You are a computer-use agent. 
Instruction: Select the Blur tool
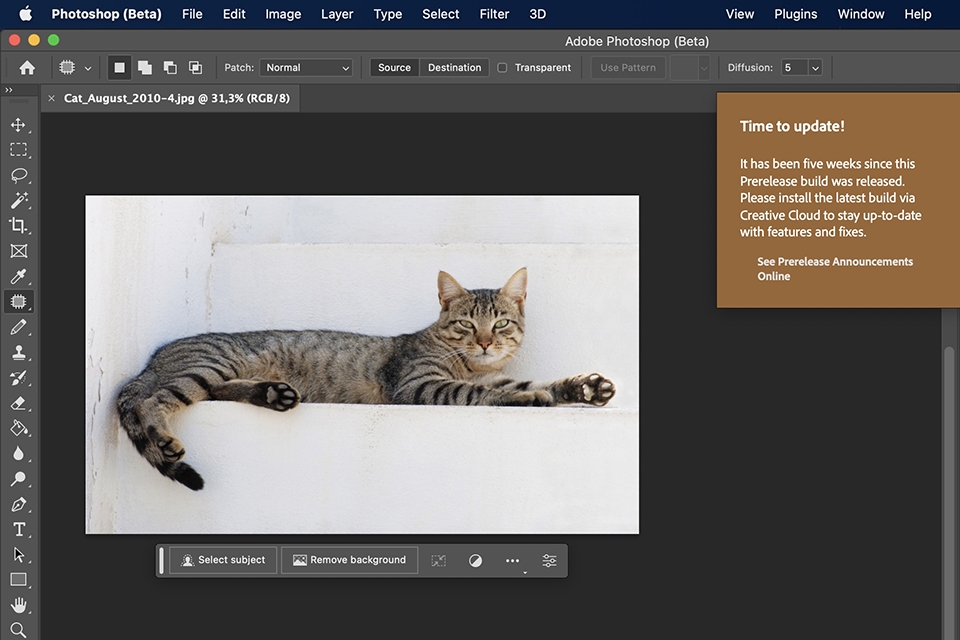pos(18,453)
